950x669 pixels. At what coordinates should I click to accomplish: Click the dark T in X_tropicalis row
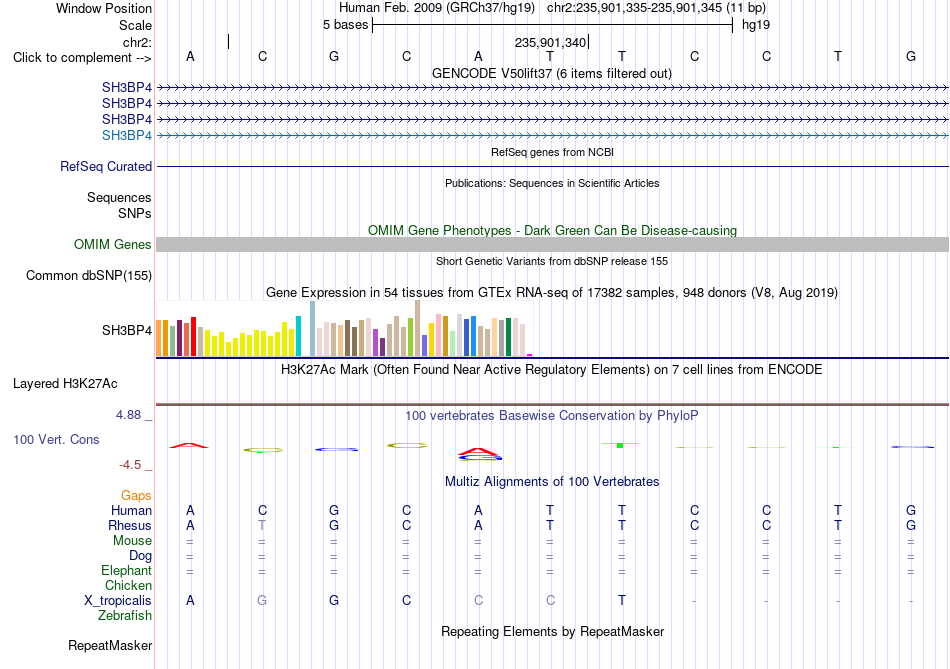tap(622, 601)
